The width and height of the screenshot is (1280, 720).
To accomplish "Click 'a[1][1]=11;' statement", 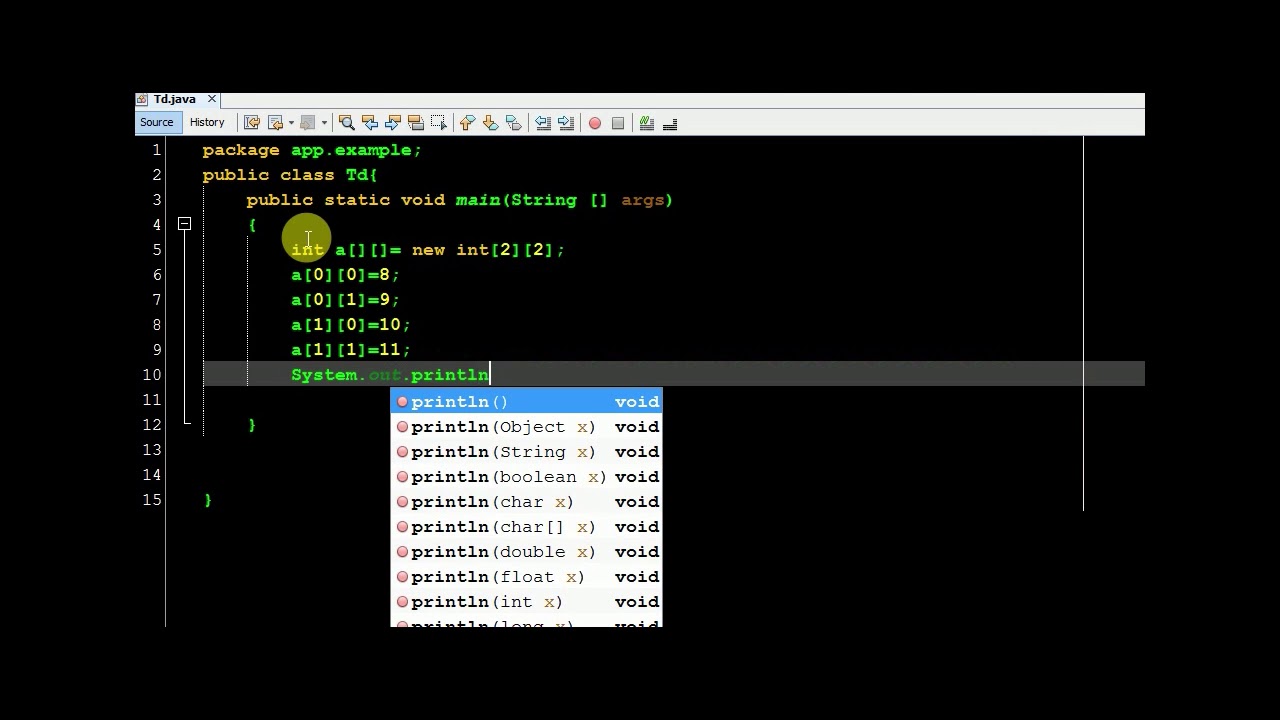I will click(x=351, y=350).
